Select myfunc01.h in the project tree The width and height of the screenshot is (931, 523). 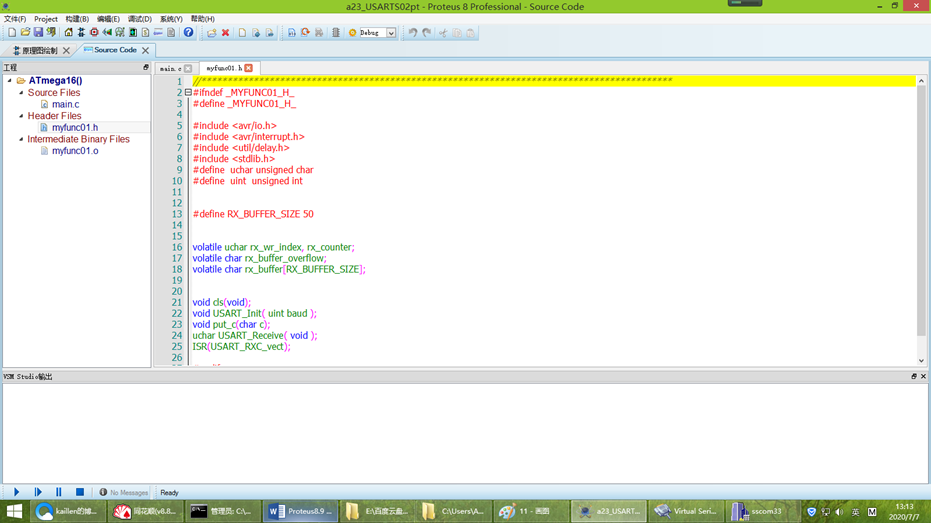pos(75,127)
